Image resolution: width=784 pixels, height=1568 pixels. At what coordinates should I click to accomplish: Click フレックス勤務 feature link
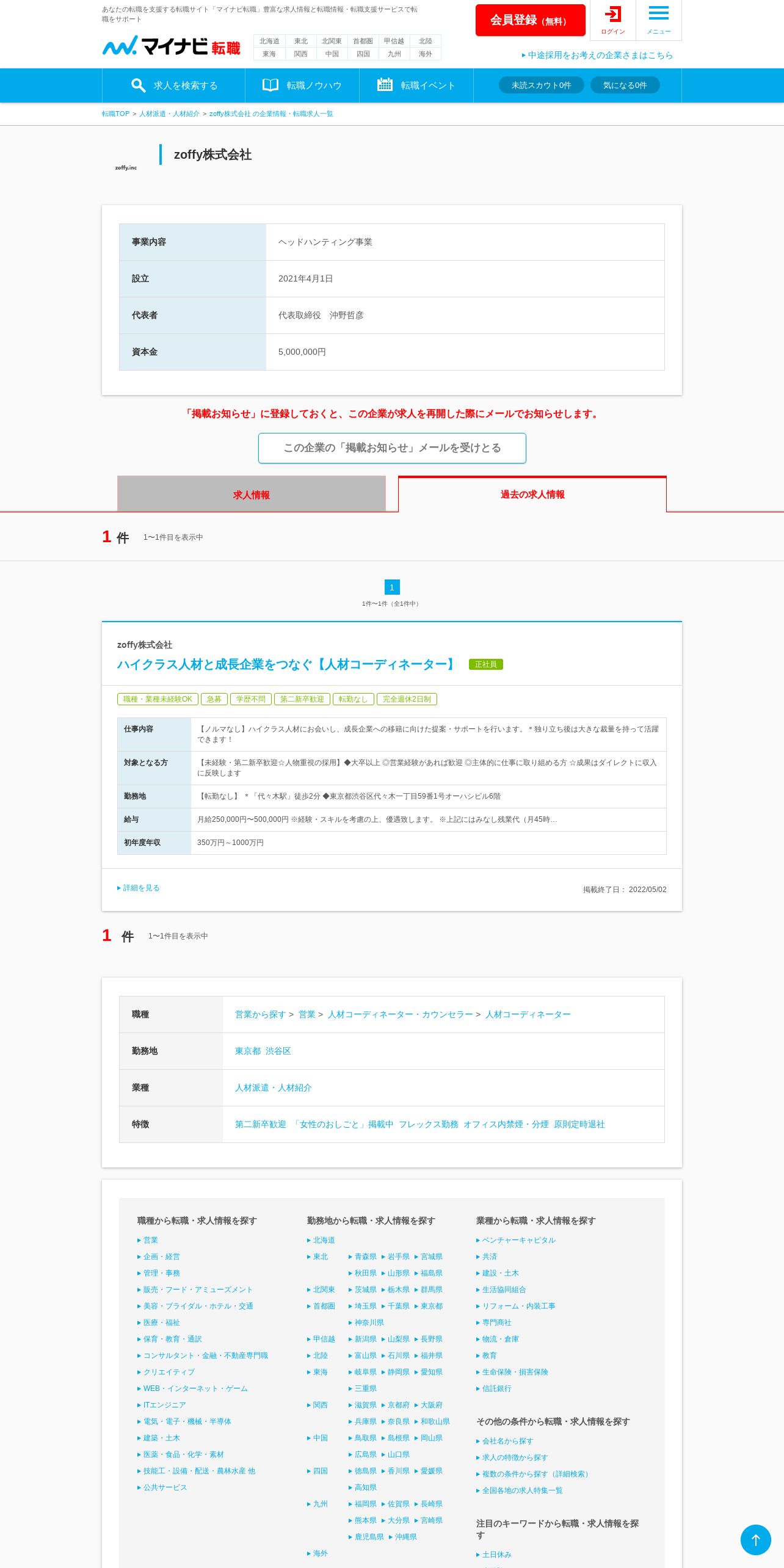pos(429,1124)
